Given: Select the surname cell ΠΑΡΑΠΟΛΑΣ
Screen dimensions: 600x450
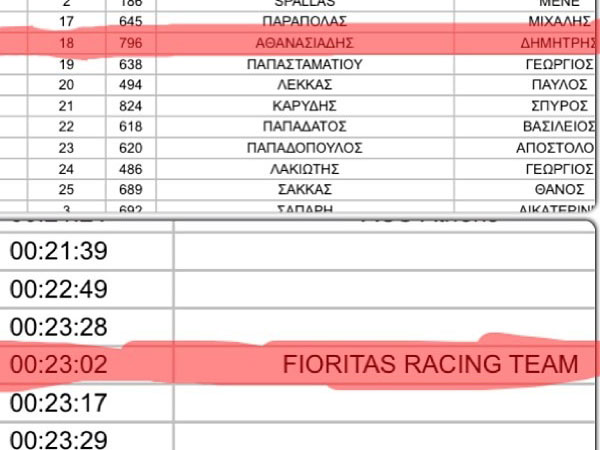Looking at the screenshot, I should pyautogui.click(x=305, y=21).
